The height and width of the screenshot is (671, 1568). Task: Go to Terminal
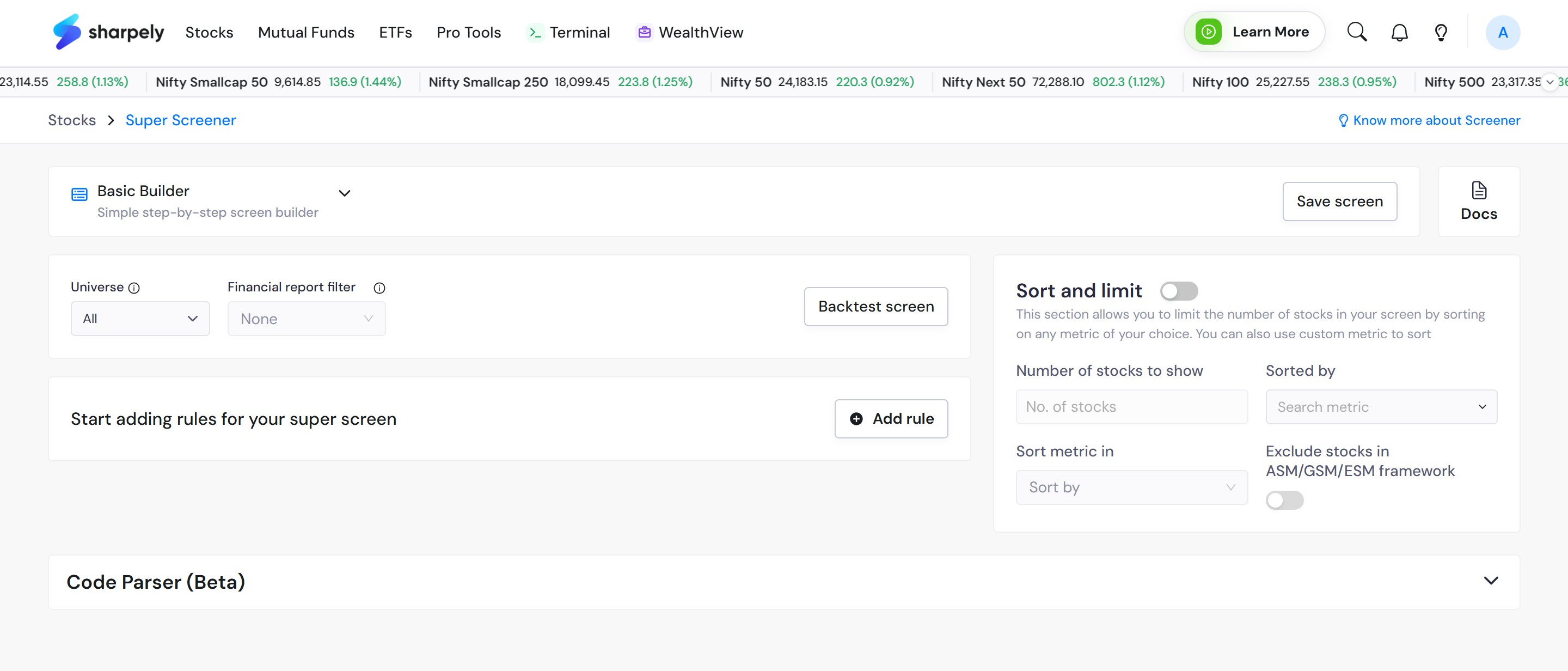coord(568,32)
